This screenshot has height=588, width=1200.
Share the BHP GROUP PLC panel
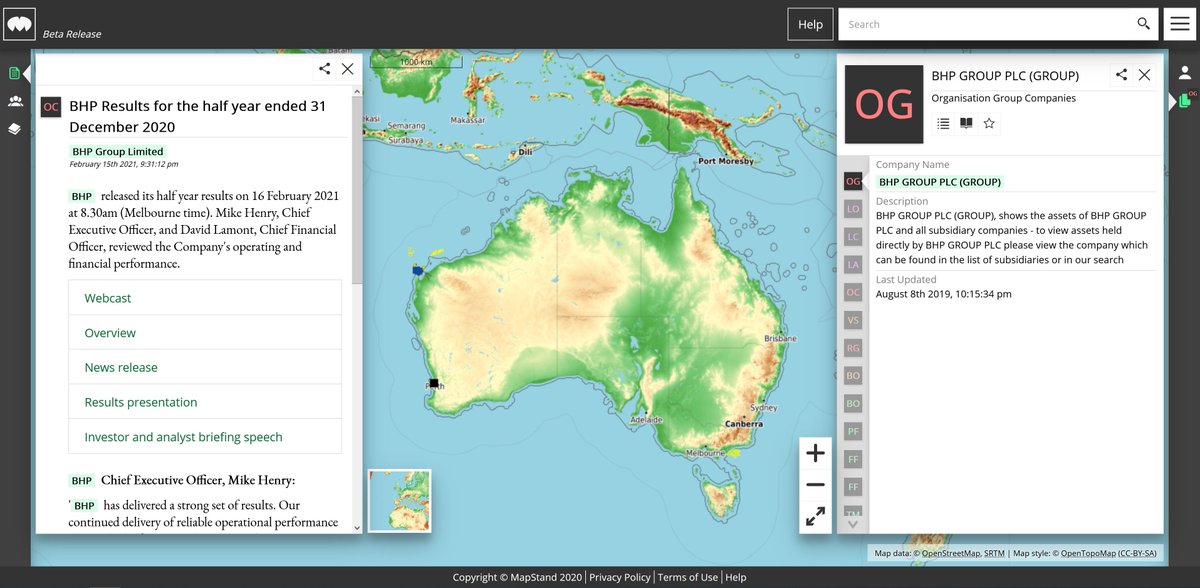tap(1122, 75)
